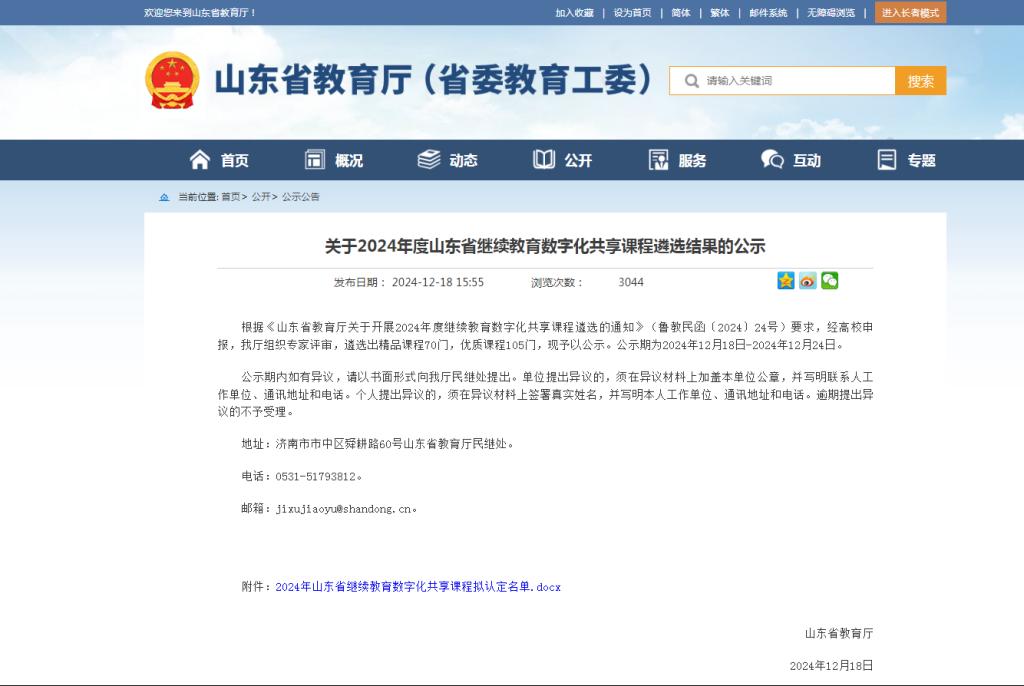The height and width of the screenshot is (686, 1024).
Task: Click the publish date 2024-12-18 15:55
Action: (x=438, y=282)
